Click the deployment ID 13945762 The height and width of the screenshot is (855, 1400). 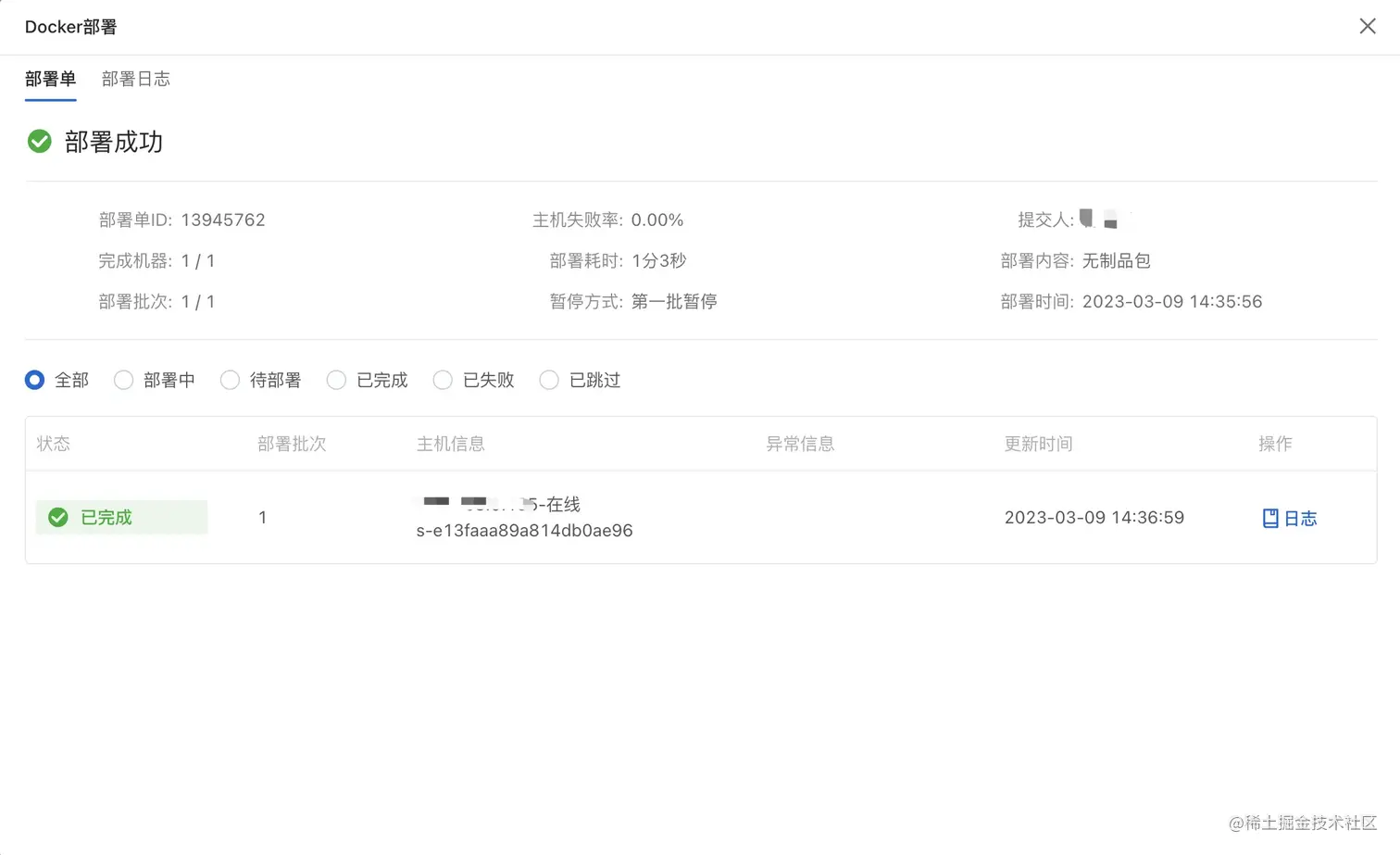coord(223,220)
